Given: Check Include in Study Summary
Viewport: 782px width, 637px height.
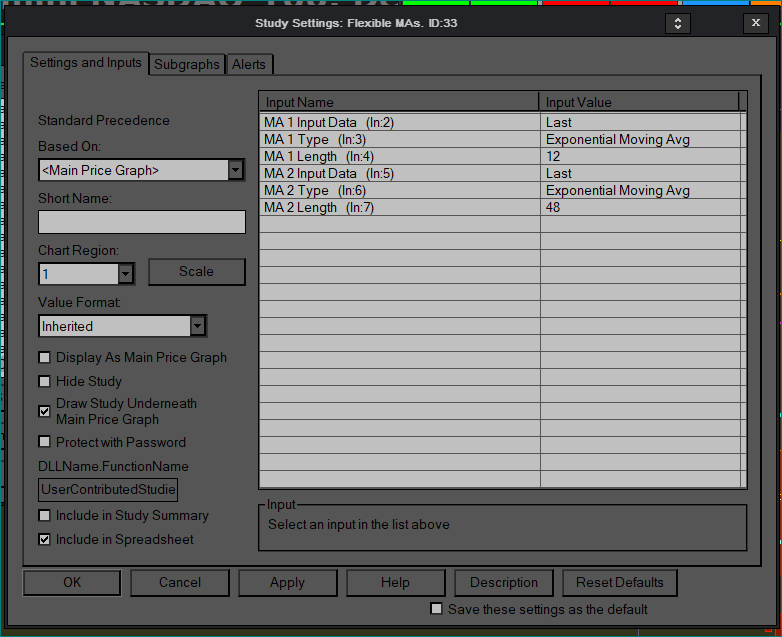Looking at the screenshot, I should 44,515.
